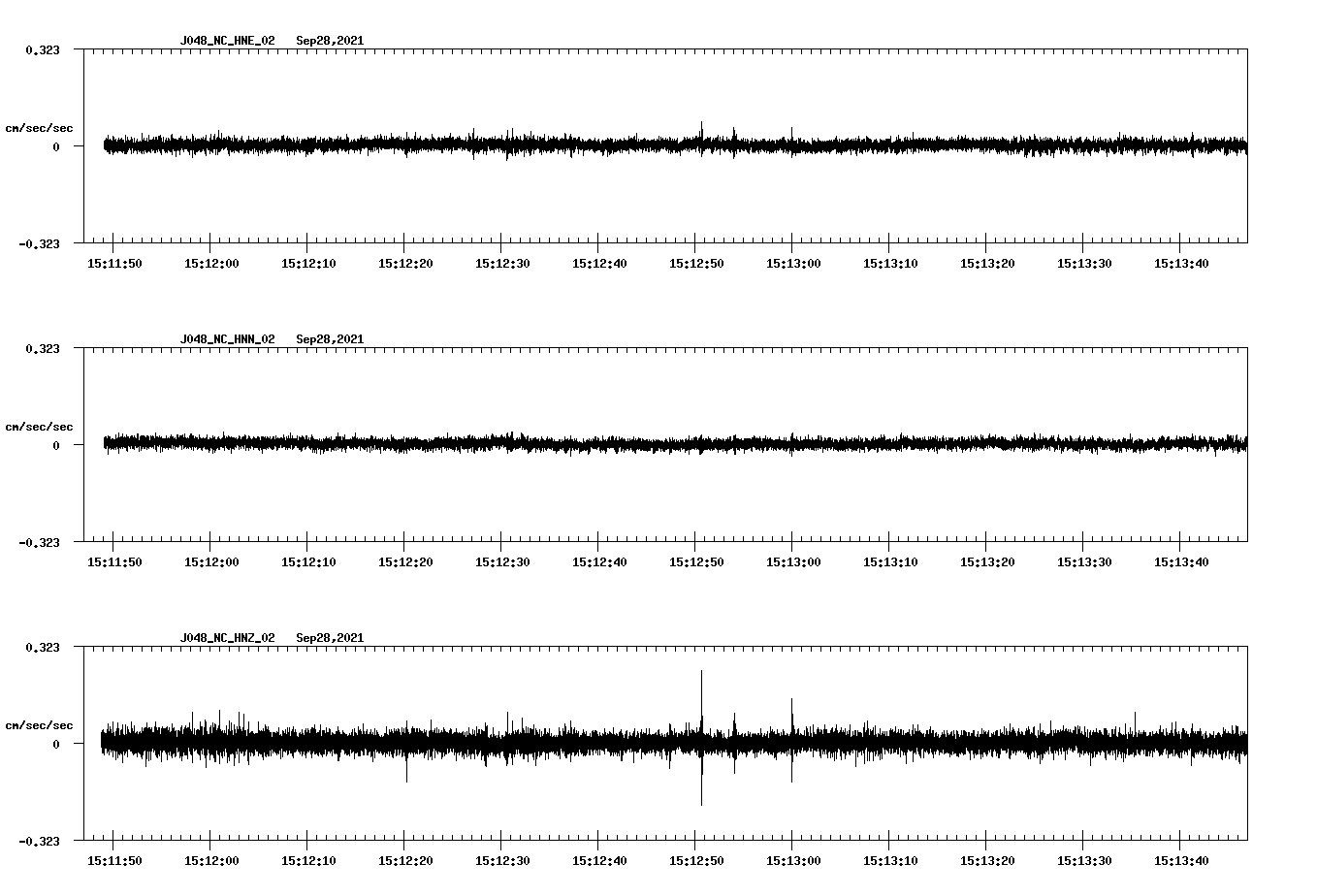Click the J048_NC_HNE_02 channel title
Viewport: 1317px width, 896px height.
point(227,41)
